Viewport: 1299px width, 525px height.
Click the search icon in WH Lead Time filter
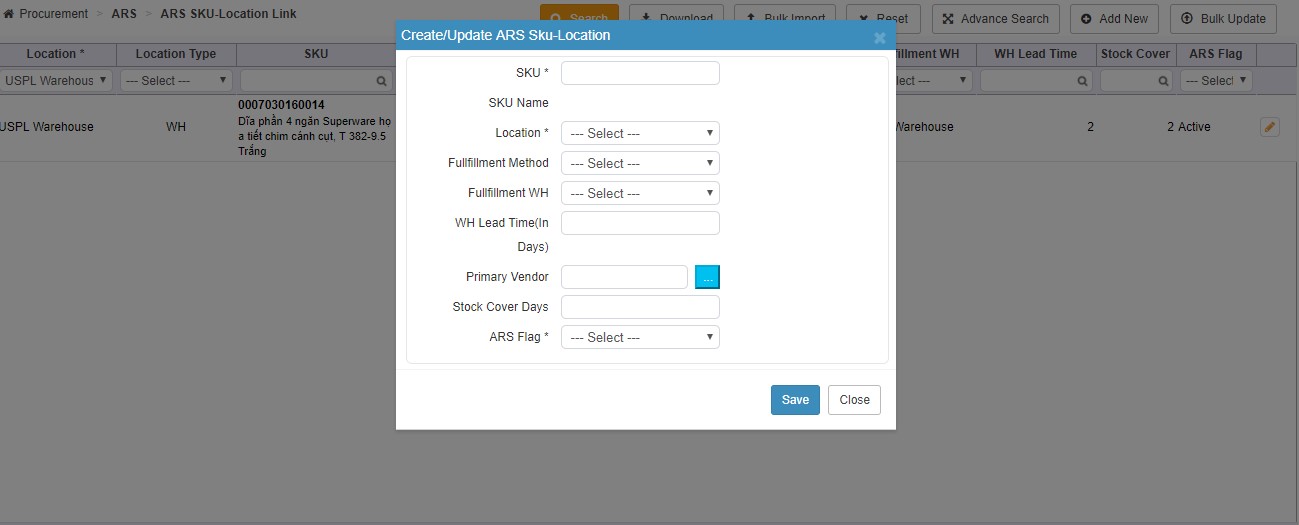(x=1081, y=81)
